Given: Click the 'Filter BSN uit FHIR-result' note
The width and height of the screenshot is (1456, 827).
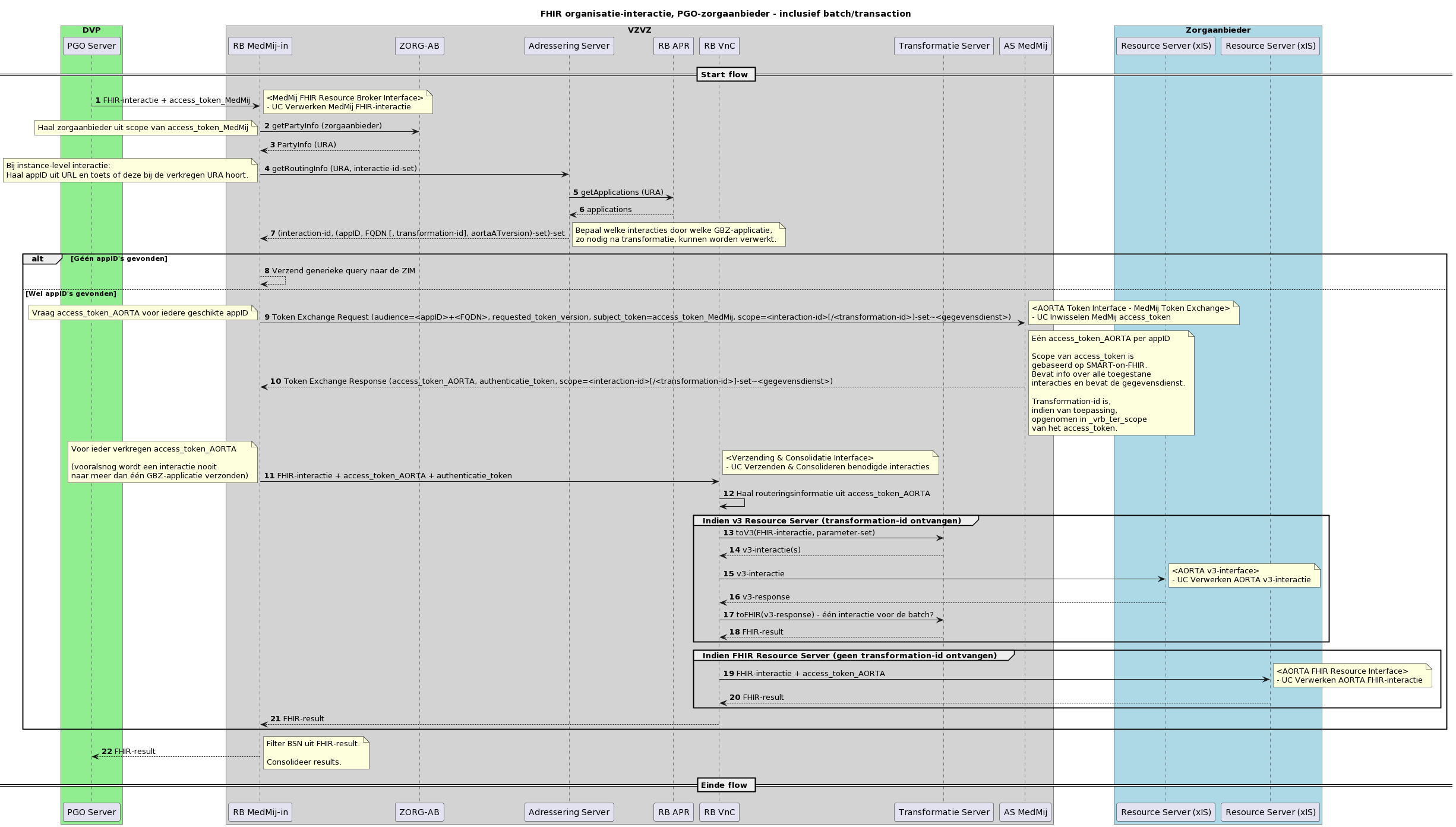Looking at the screenshot, I should tap(315, 752).
